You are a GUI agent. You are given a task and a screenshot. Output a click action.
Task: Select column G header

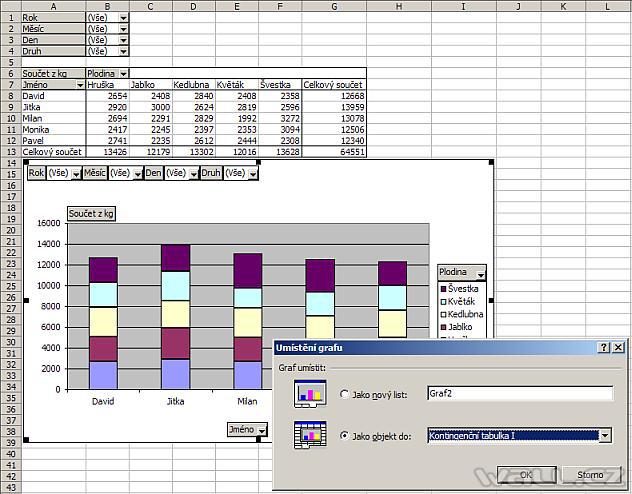[x=334, y=6]
